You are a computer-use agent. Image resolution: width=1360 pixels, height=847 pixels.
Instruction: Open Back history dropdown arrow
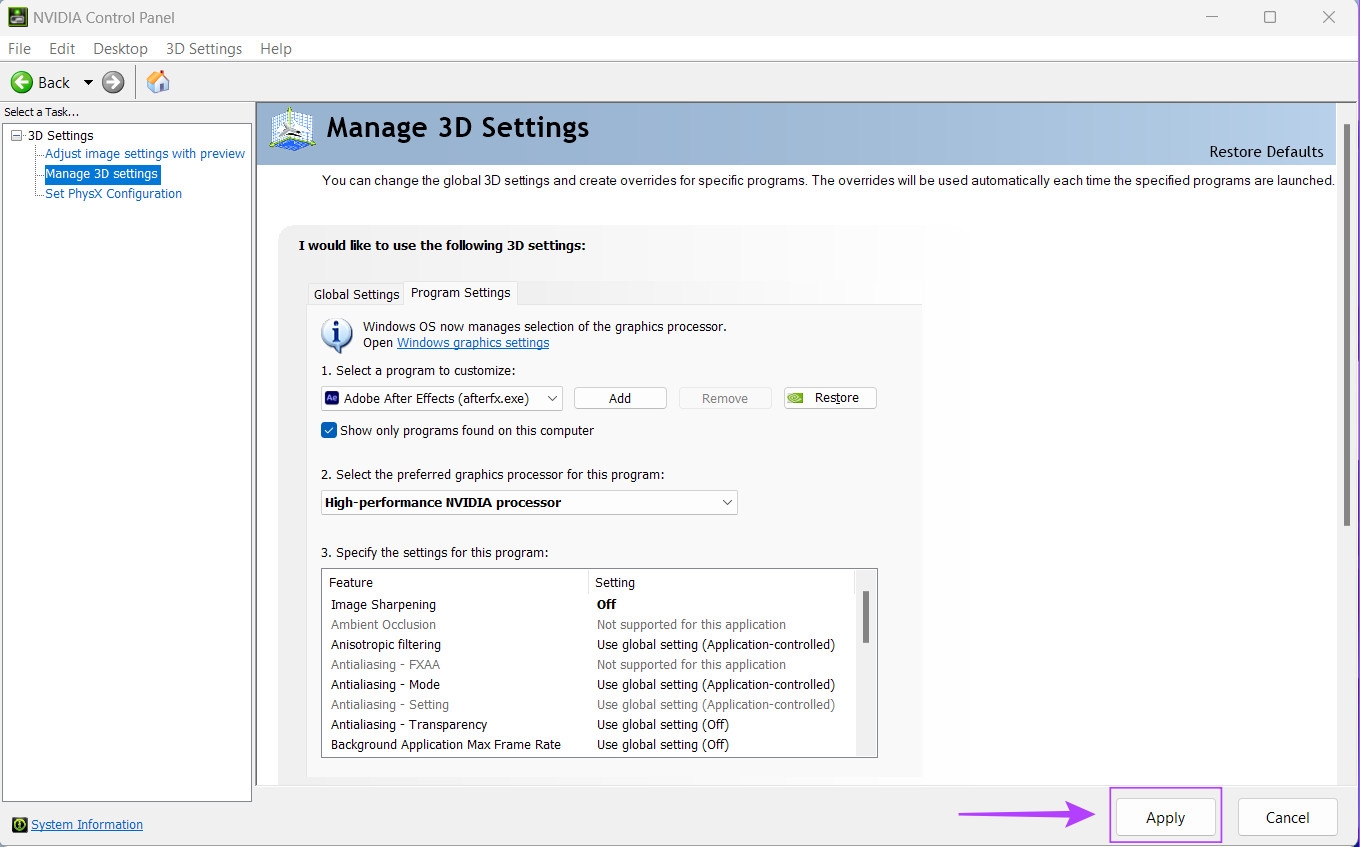tap(88, 82)
